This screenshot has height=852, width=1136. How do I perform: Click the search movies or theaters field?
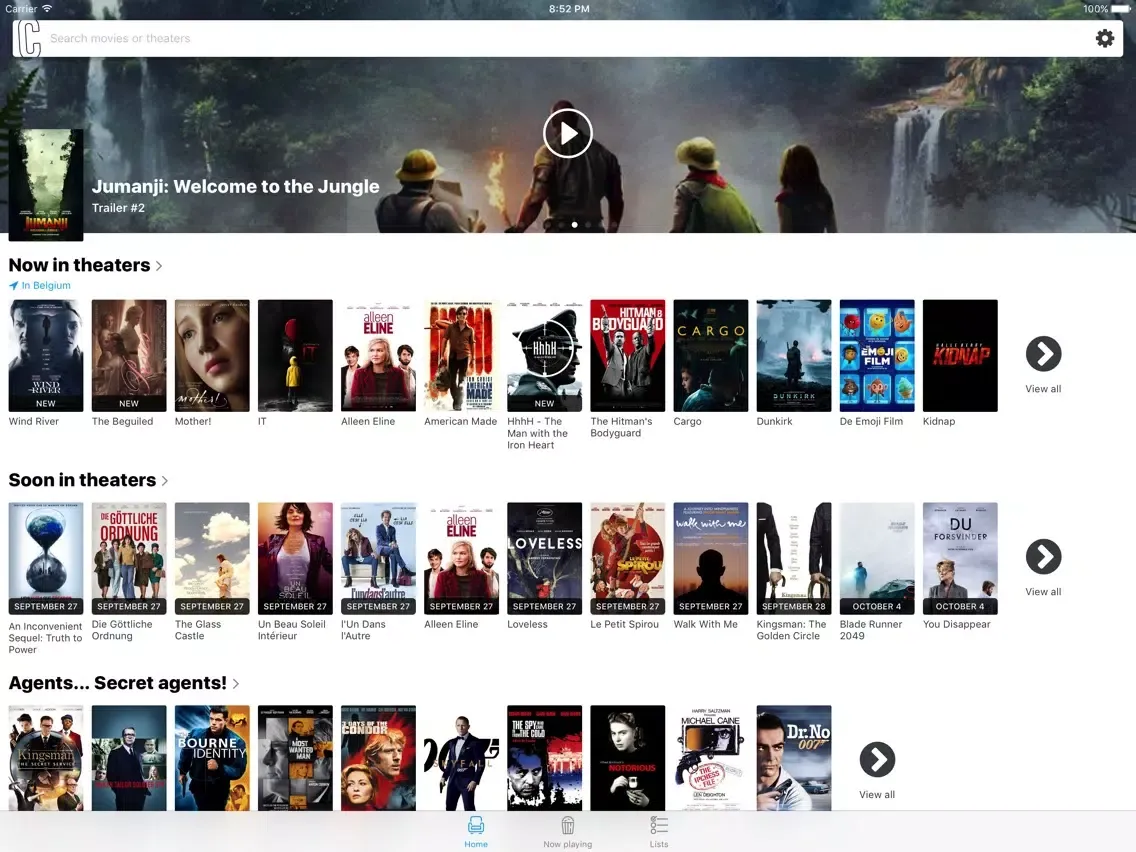(x=568, y=38)
